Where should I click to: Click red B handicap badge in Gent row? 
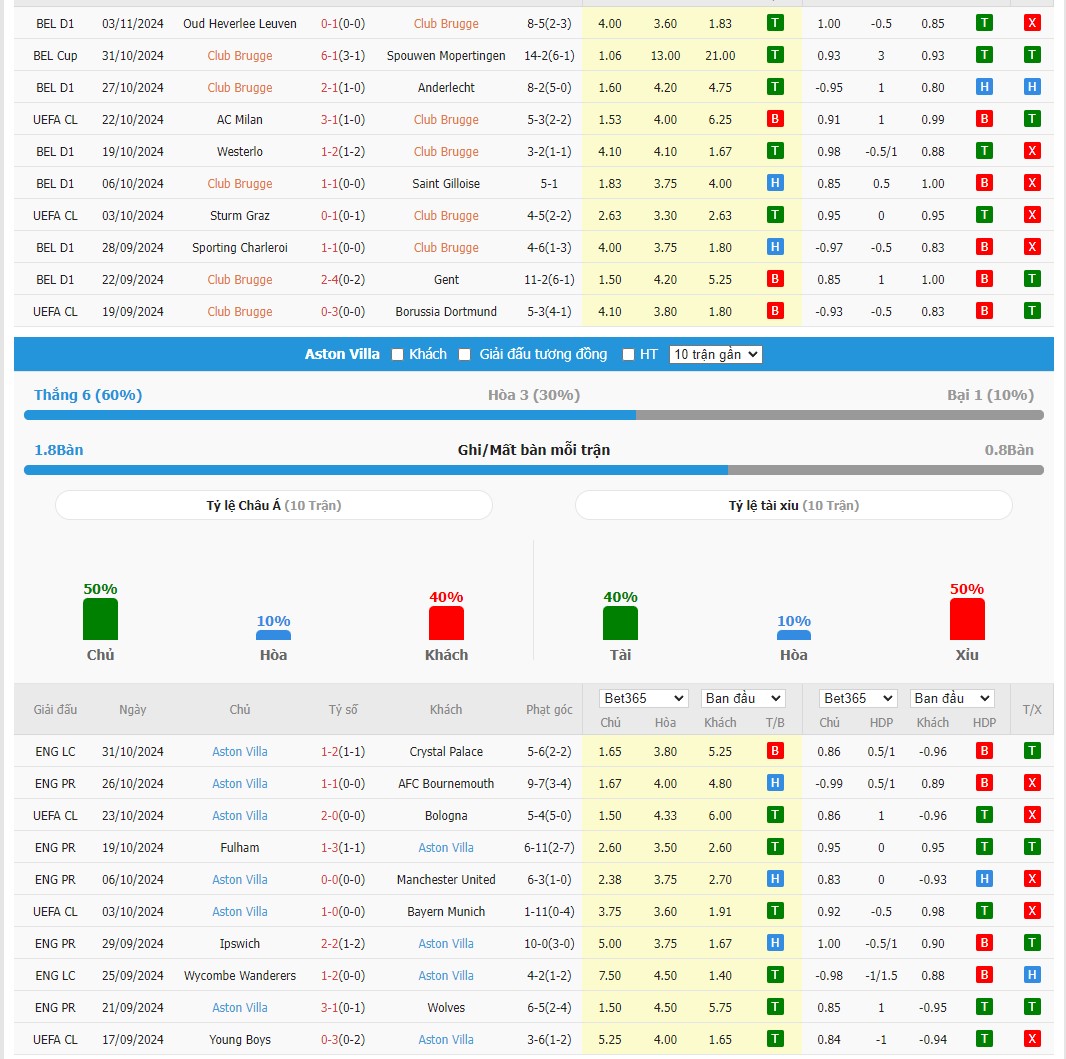pyautogui.click(x=984, y=279)
